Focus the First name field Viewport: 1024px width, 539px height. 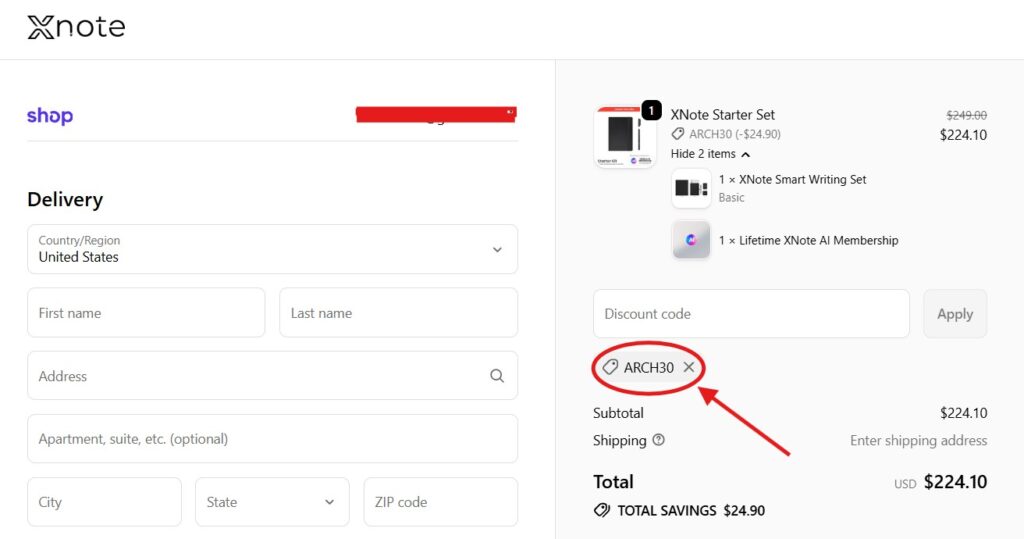(146, 312)
